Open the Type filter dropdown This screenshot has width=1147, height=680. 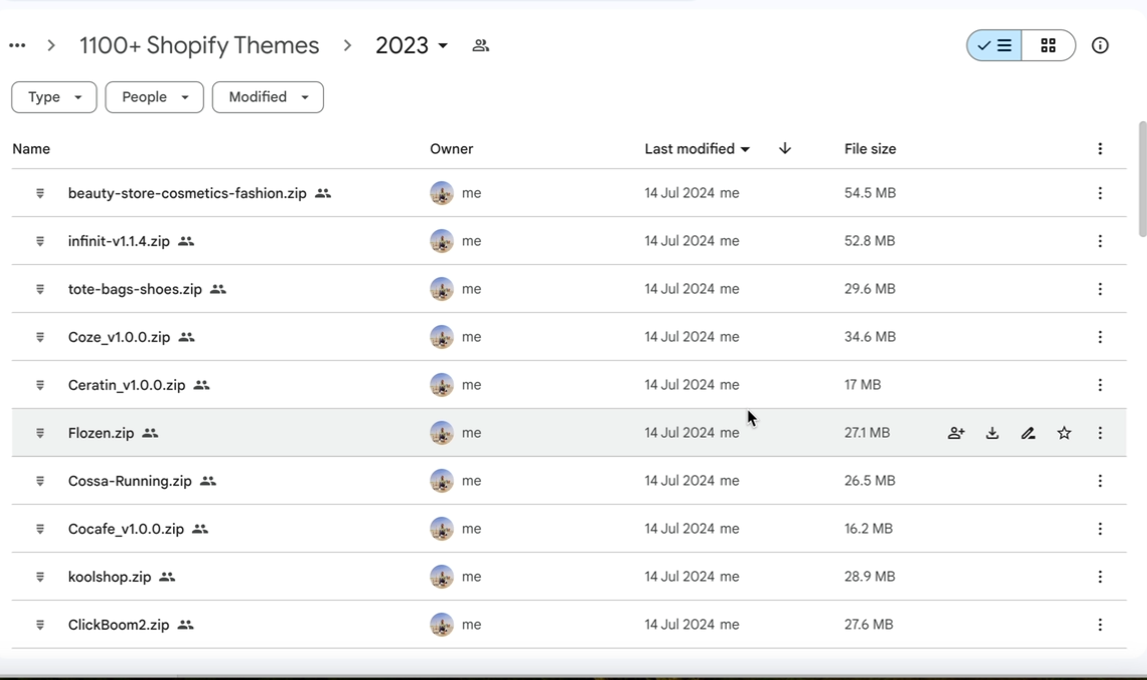tap(54, 97)
